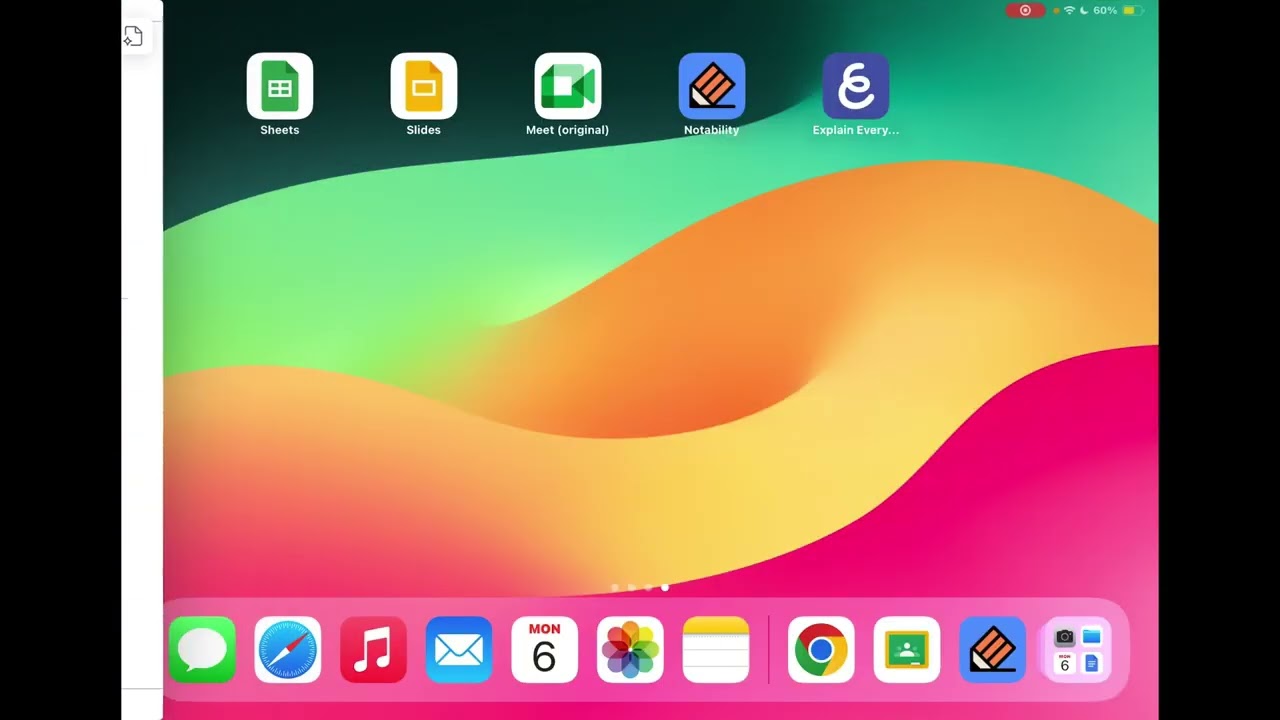Viewport: 1280px width, 720px height.
Task: Launch Notability from the home screen
Action: [712, 86]
